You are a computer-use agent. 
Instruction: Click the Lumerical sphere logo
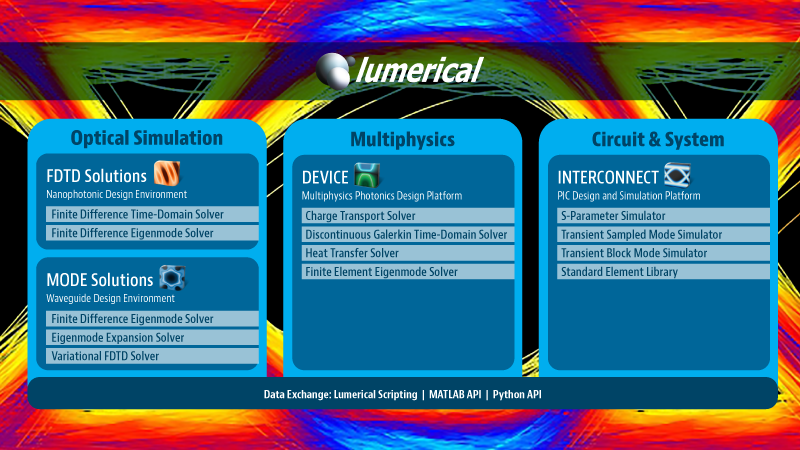click(x=334, y=70)
